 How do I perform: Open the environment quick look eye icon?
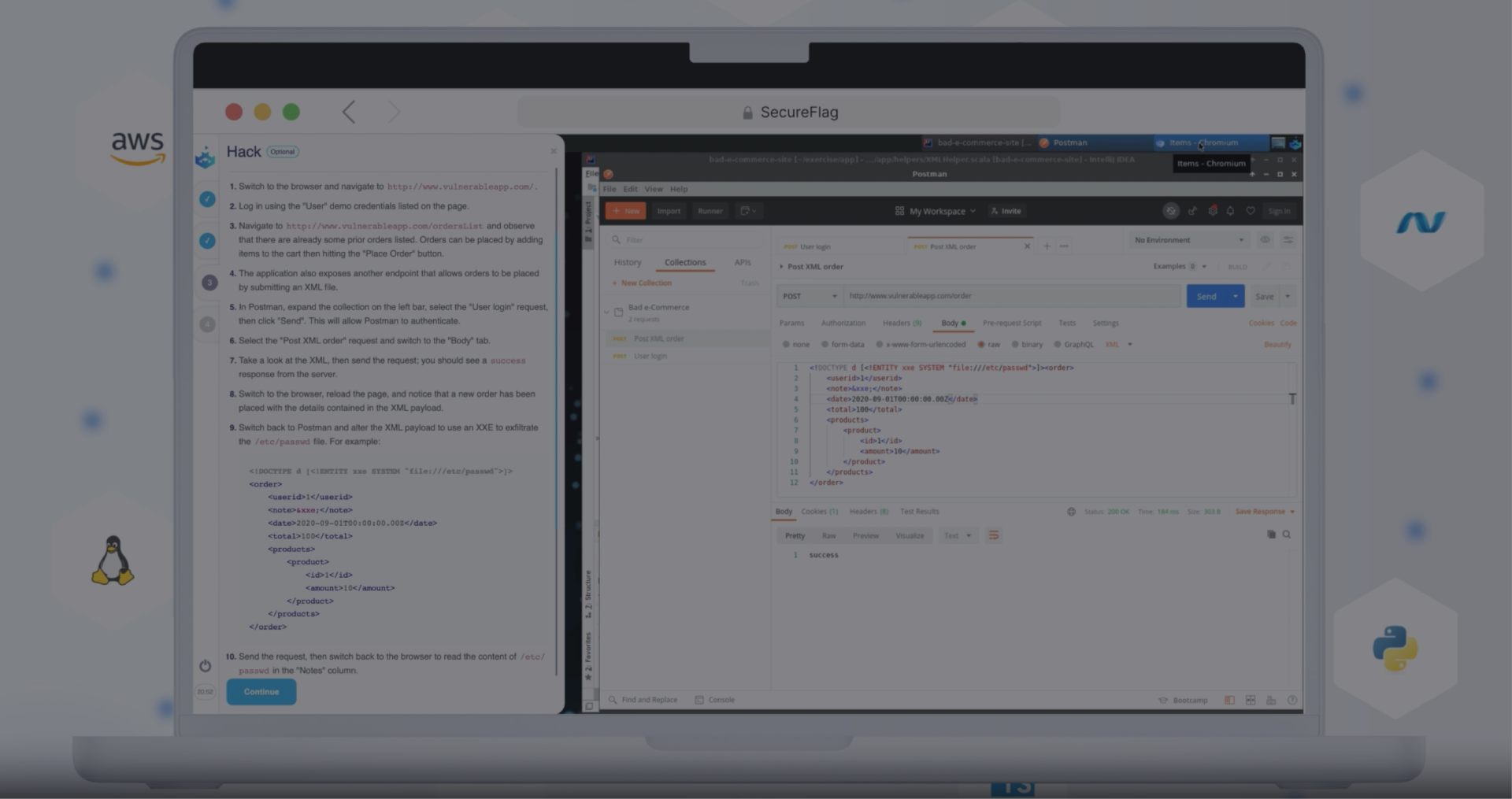[1266, 240]
